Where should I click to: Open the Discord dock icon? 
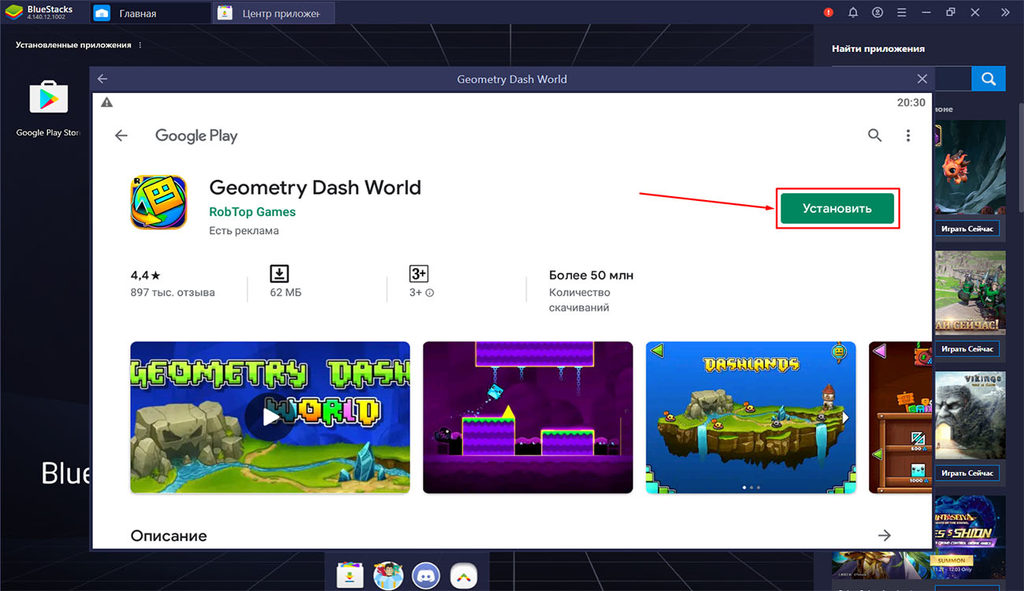426,575
